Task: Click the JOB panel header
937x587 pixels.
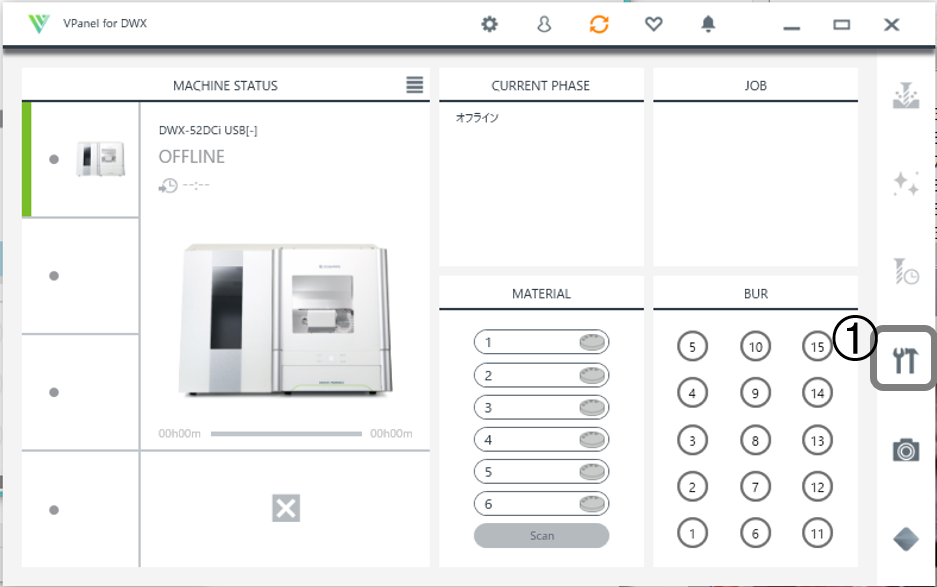Action: click(755, 85)
